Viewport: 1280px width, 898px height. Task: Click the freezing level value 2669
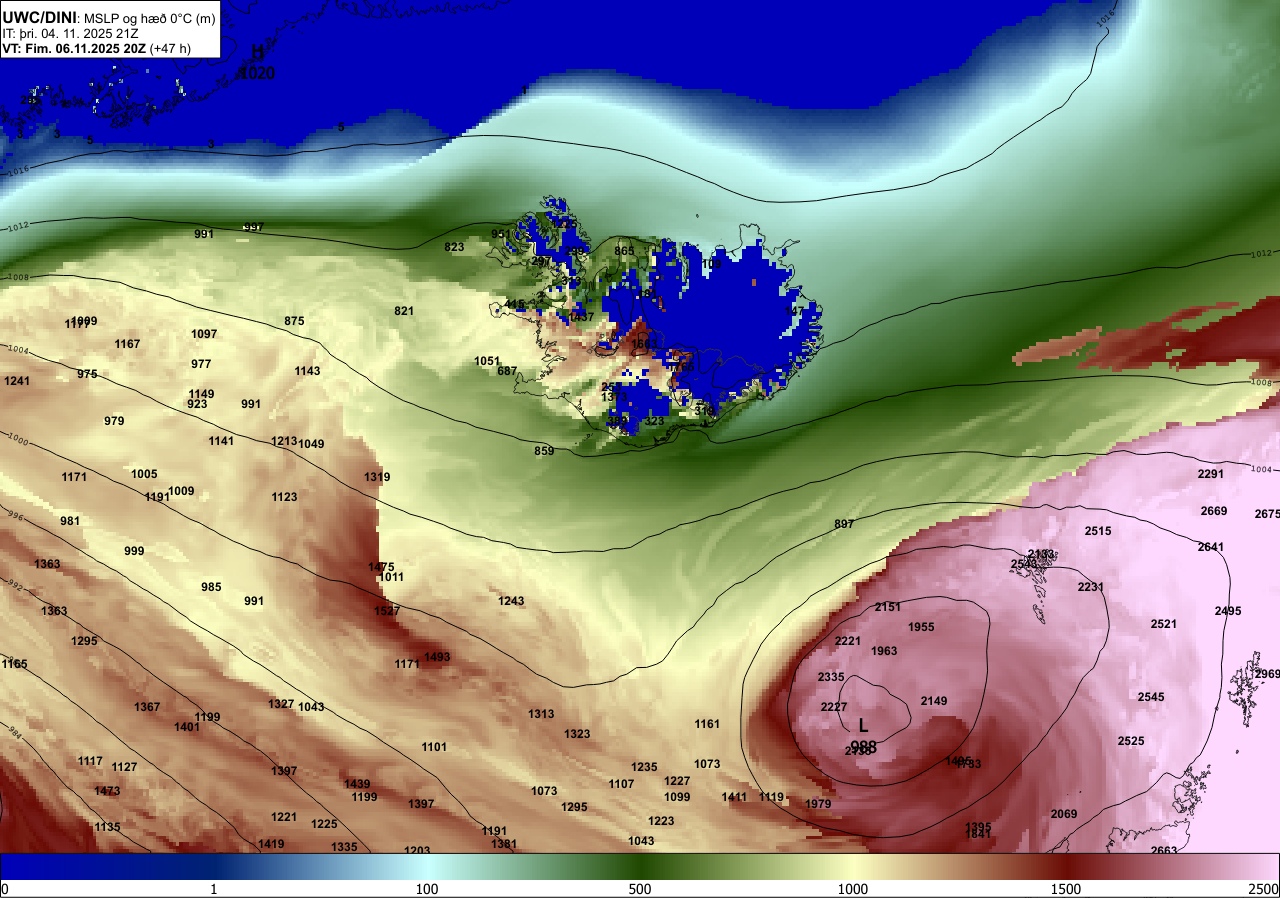click(1214, 511)
